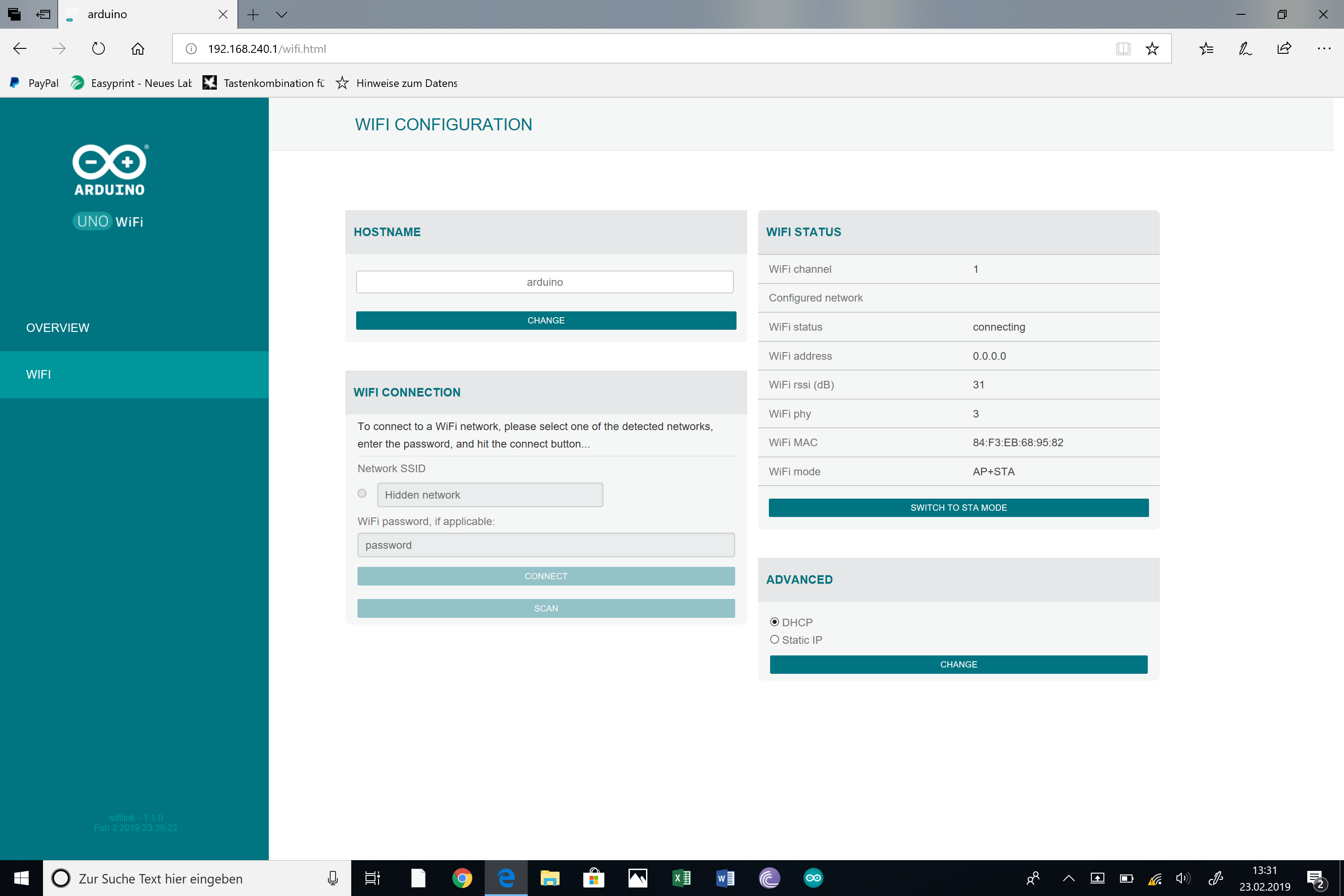Viewport: 1344px width, 896px height.
Task: Switch to the OVERVIEW page in sidebar
Action: [57, 327]
